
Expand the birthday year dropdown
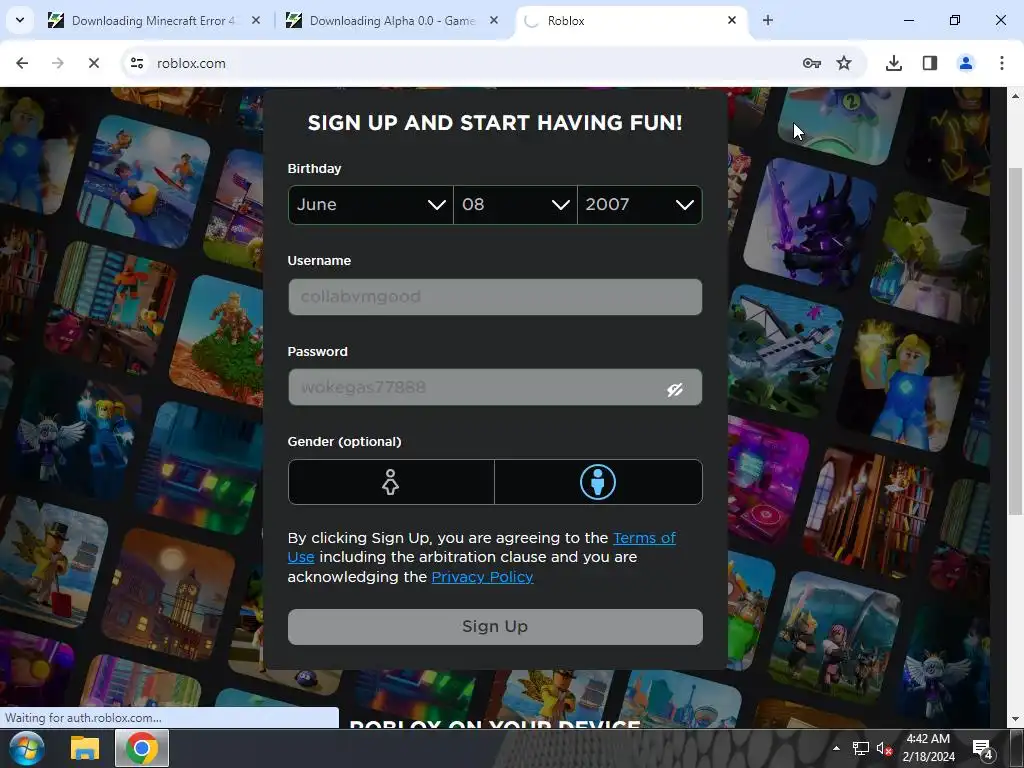tap(640, 205)
